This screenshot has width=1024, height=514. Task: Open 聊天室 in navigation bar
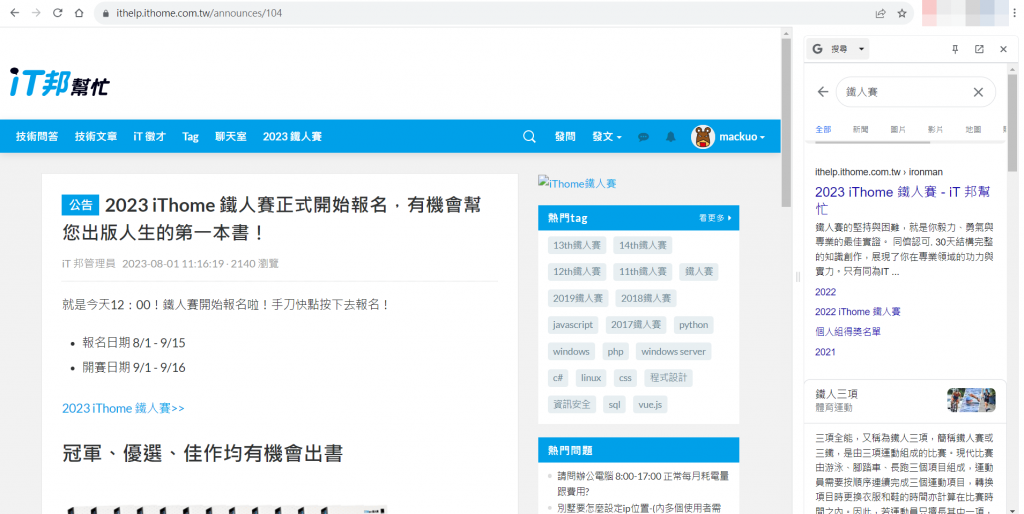(231, 137)
